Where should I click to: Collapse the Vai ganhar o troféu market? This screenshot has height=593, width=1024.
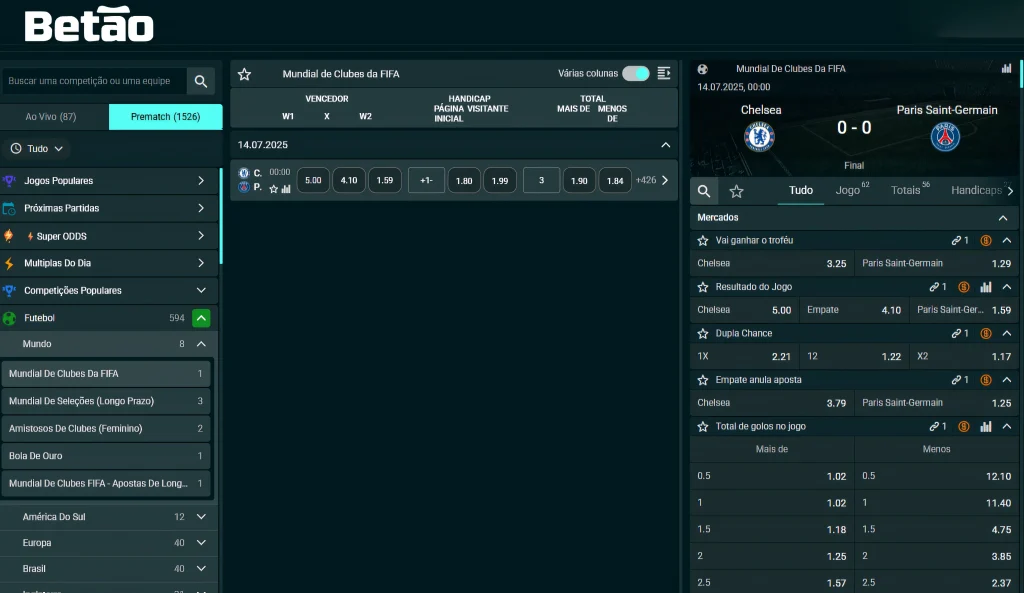pyautogui.click(x=1007, y=240)
